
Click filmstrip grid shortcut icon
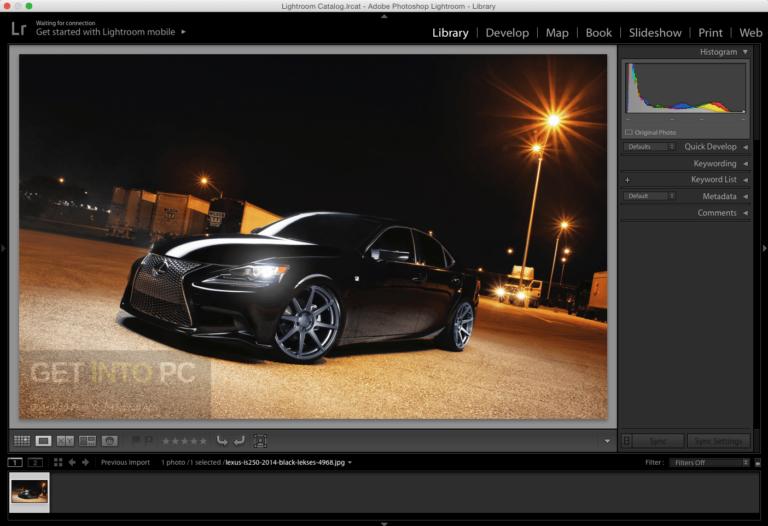click(x=58, y=462)
